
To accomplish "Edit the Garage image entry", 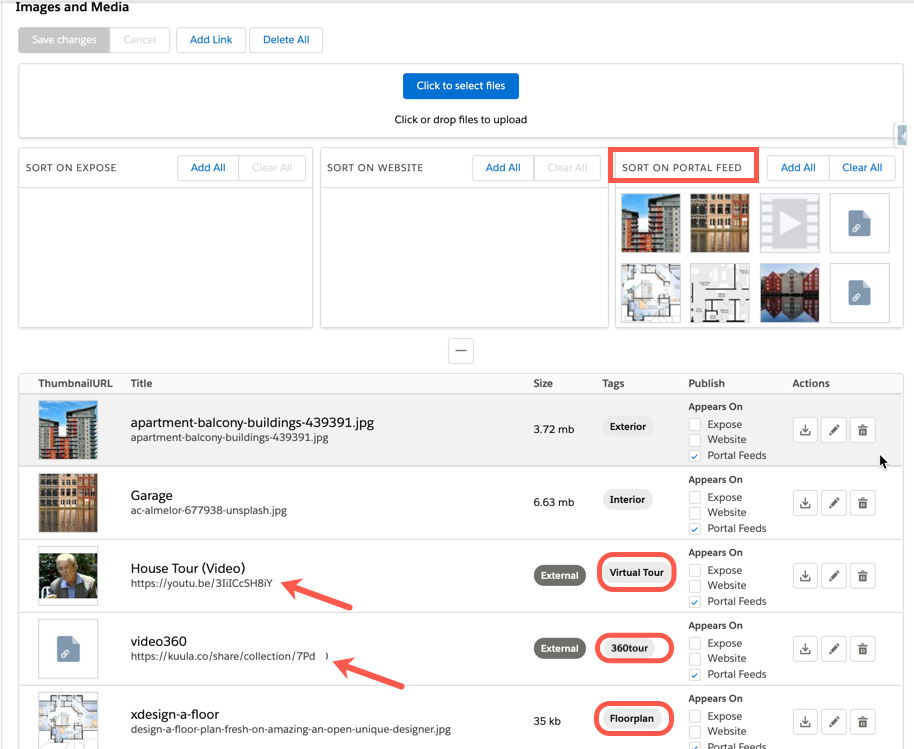I will tap(834, 503).
